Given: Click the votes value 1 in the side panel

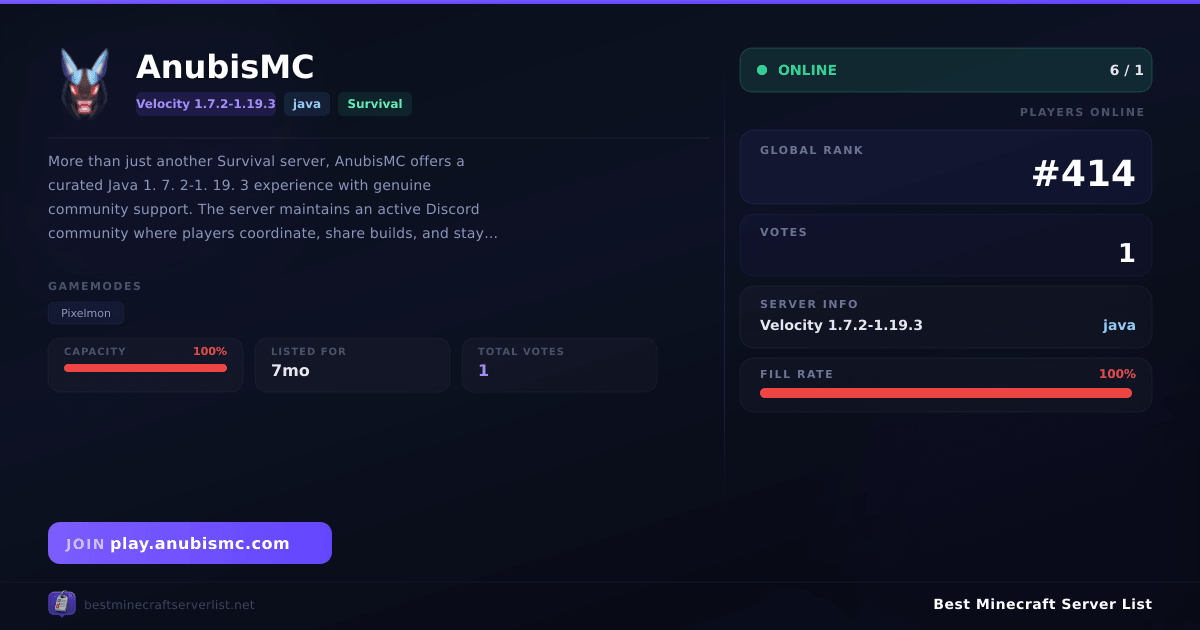Looking at the screenshot, I should point(1127,253).
